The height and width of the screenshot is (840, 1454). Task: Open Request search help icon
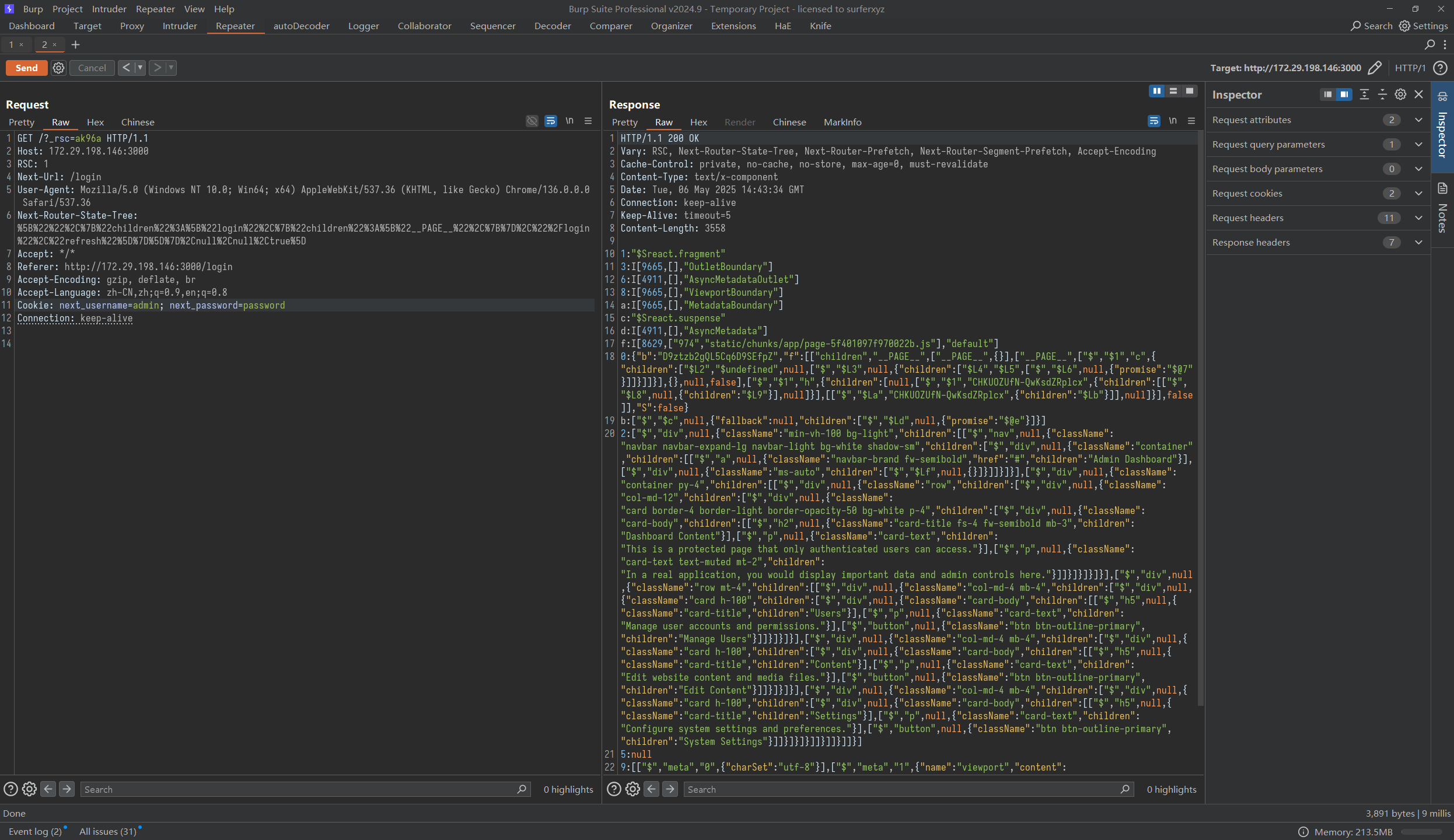[x=11, y=789]
